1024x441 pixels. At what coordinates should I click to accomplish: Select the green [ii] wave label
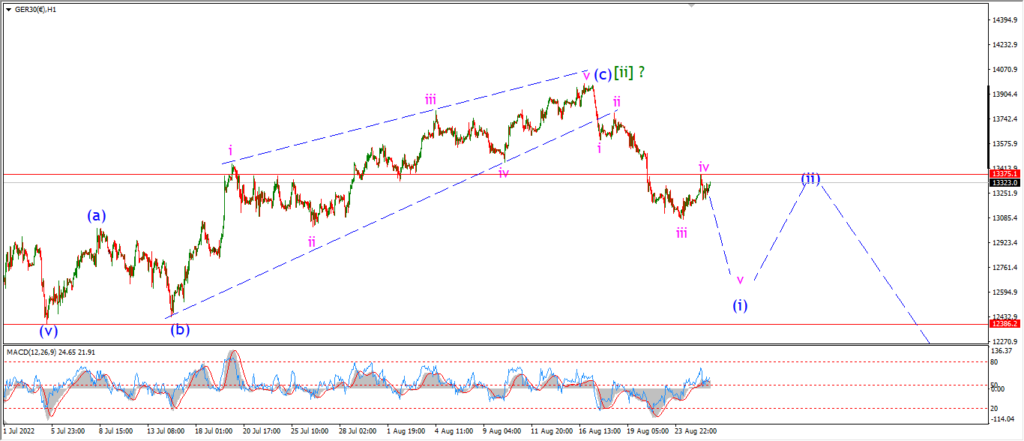tap(624, 73)
